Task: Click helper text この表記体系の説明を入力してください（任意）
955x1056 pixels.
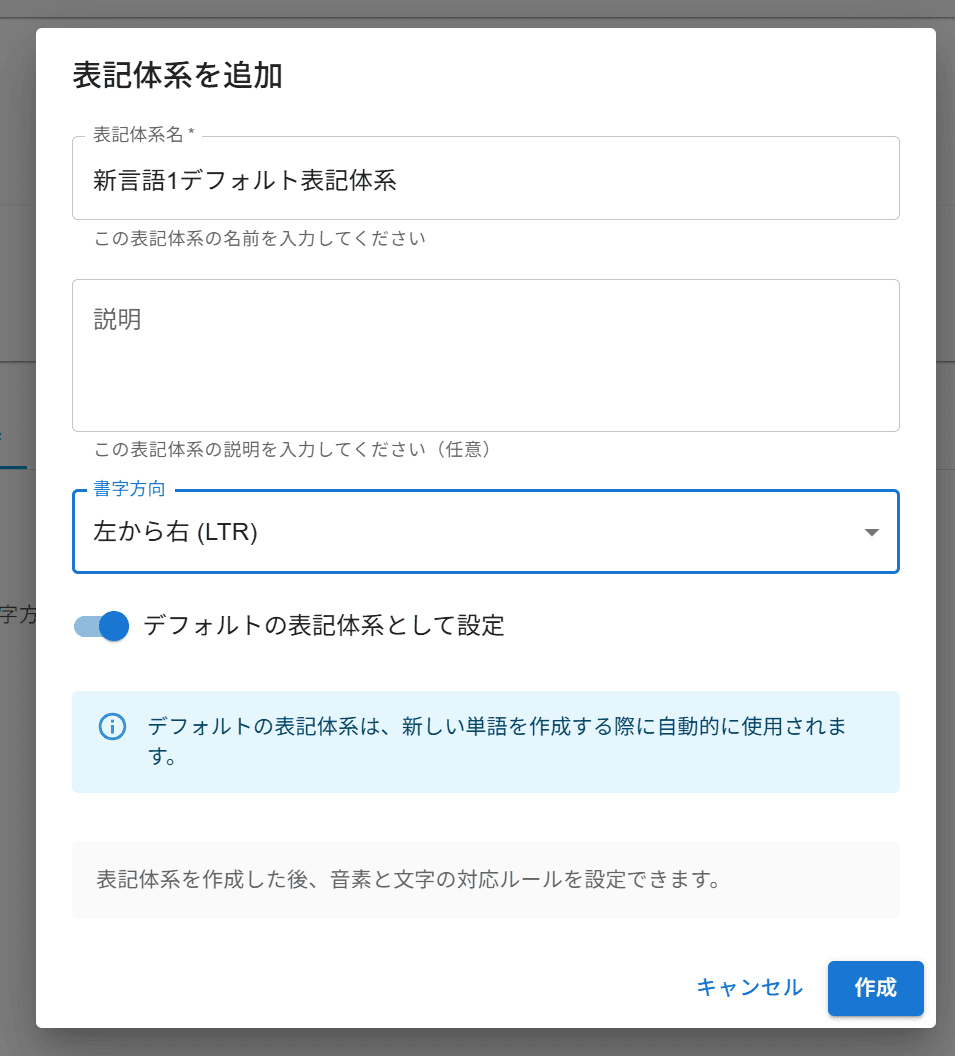Action: [293, 450]
